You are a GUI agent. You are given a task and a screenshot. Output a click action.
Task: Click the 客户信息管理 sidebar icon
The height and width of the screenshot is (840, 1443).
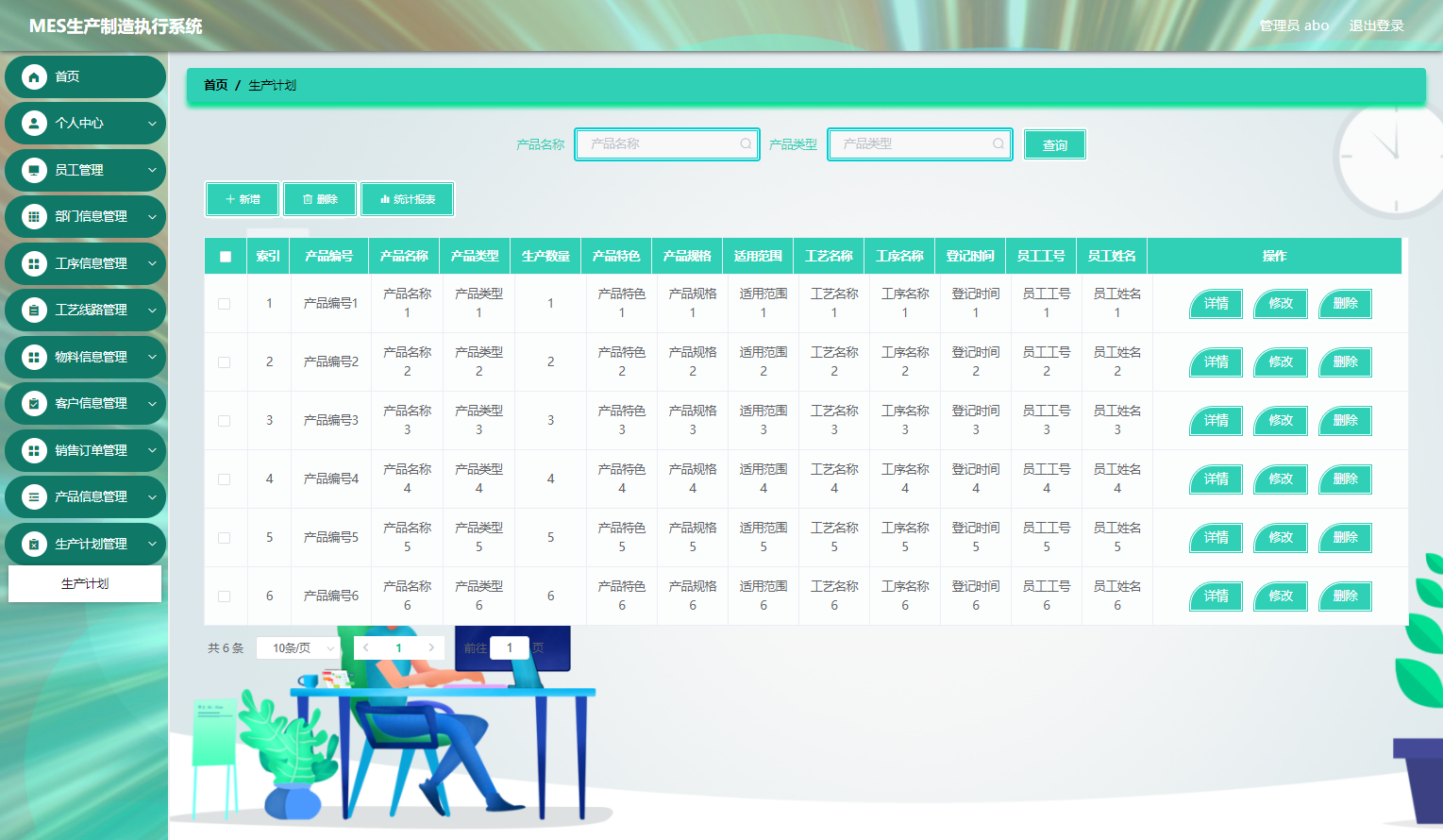click(34, 404)
